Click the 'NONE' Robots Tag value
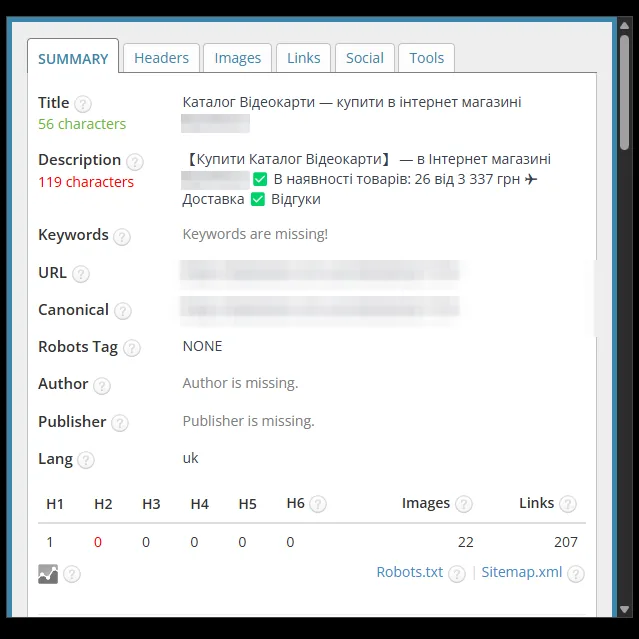639x639 pixels. (202, 346)
